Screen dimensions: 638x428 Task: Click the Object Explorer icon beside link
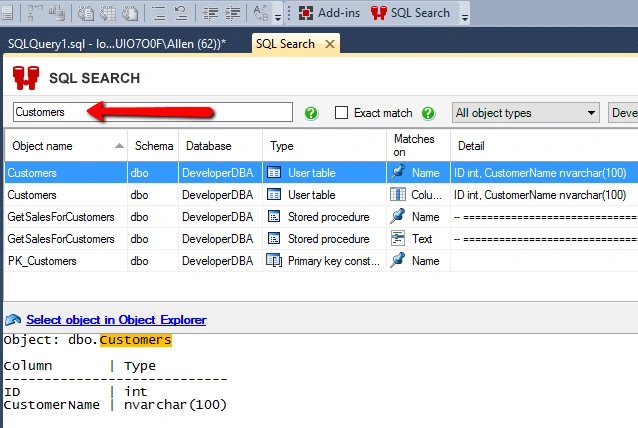(x=13, y=320)
